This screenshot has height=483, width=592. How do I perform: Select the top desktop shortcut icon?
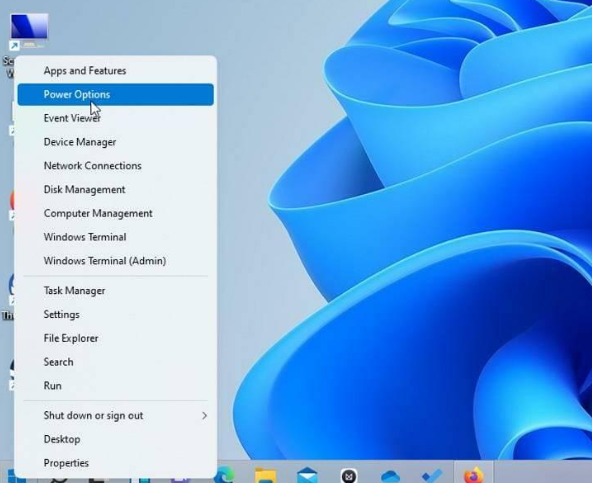29,31
